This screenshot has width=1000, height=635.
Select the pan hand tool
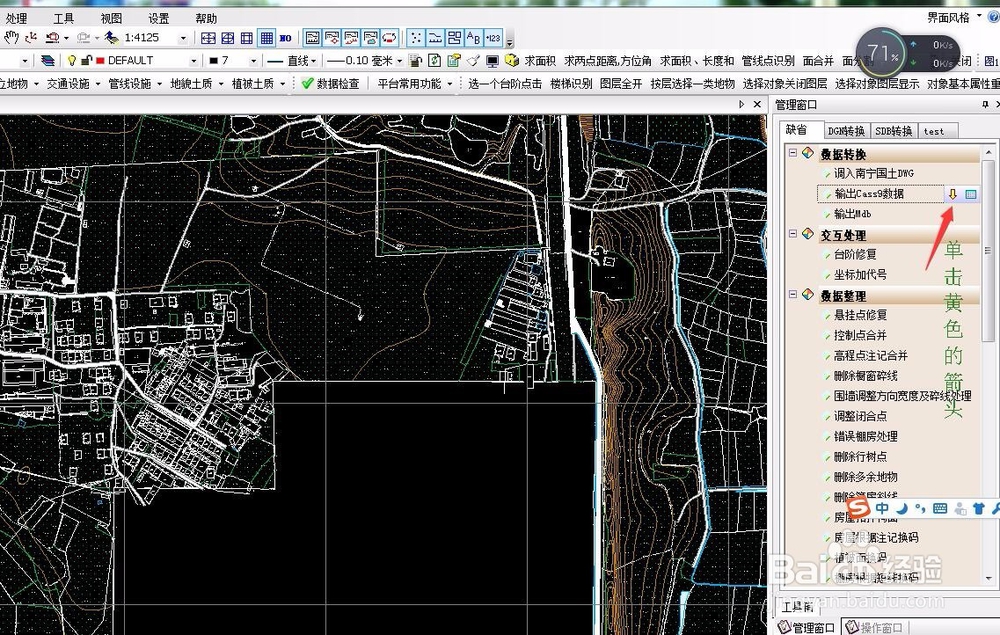pyautogui.click(x=12, y=38)
